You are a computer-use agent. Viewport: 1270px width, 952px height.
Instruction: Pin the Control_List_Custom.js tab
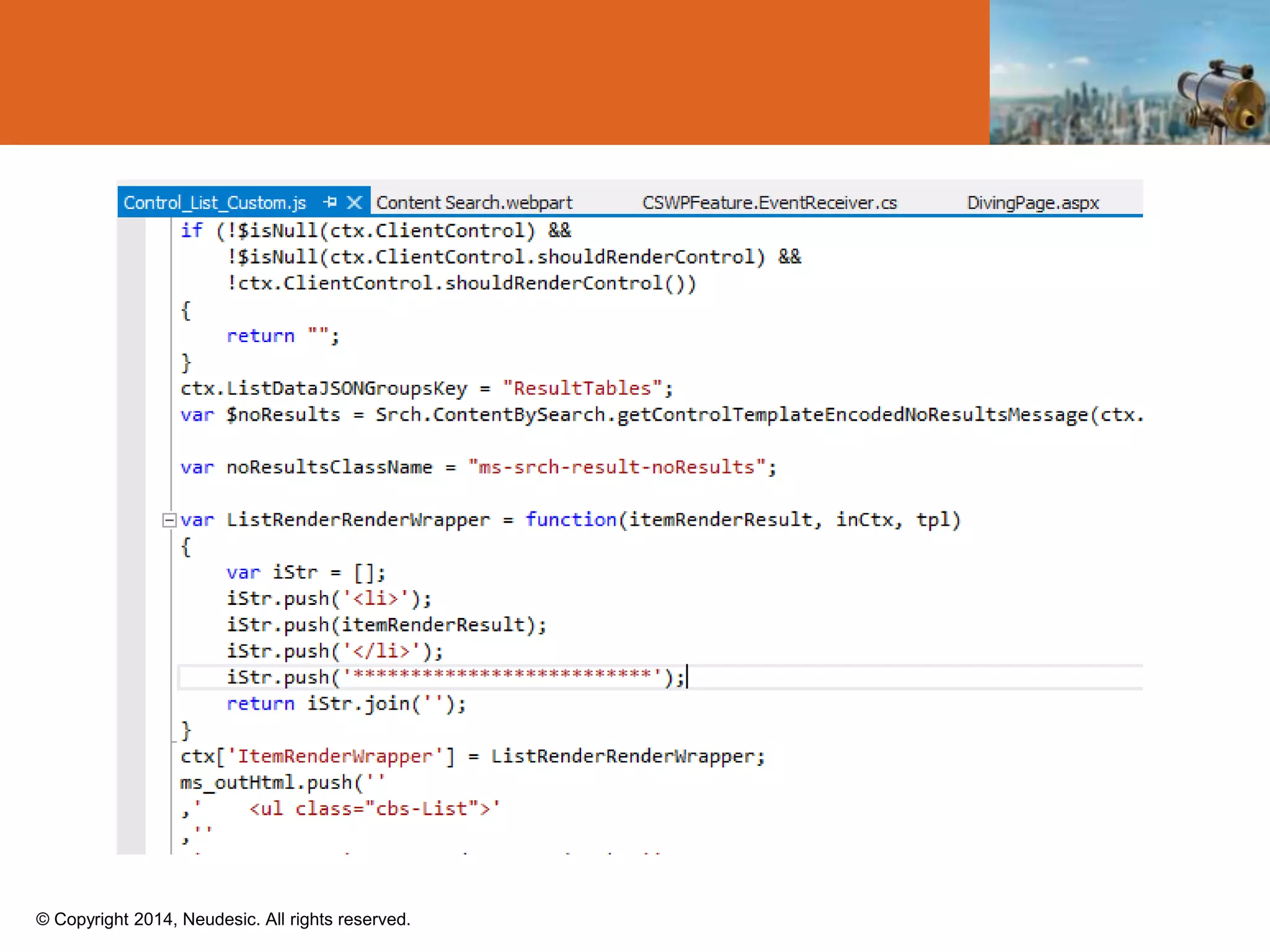coord(330,202)
